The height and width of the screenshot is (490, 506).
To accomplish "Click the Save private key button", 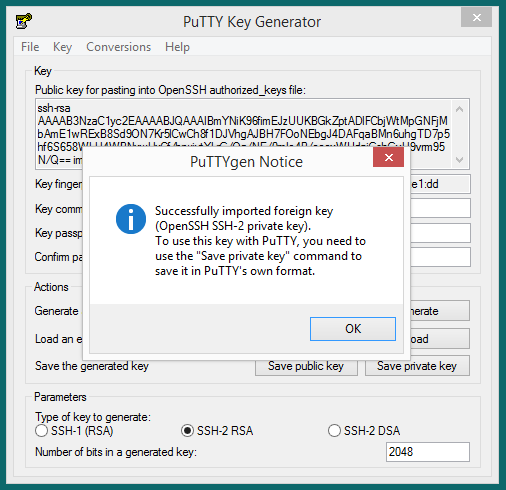I will pos(417,366).
